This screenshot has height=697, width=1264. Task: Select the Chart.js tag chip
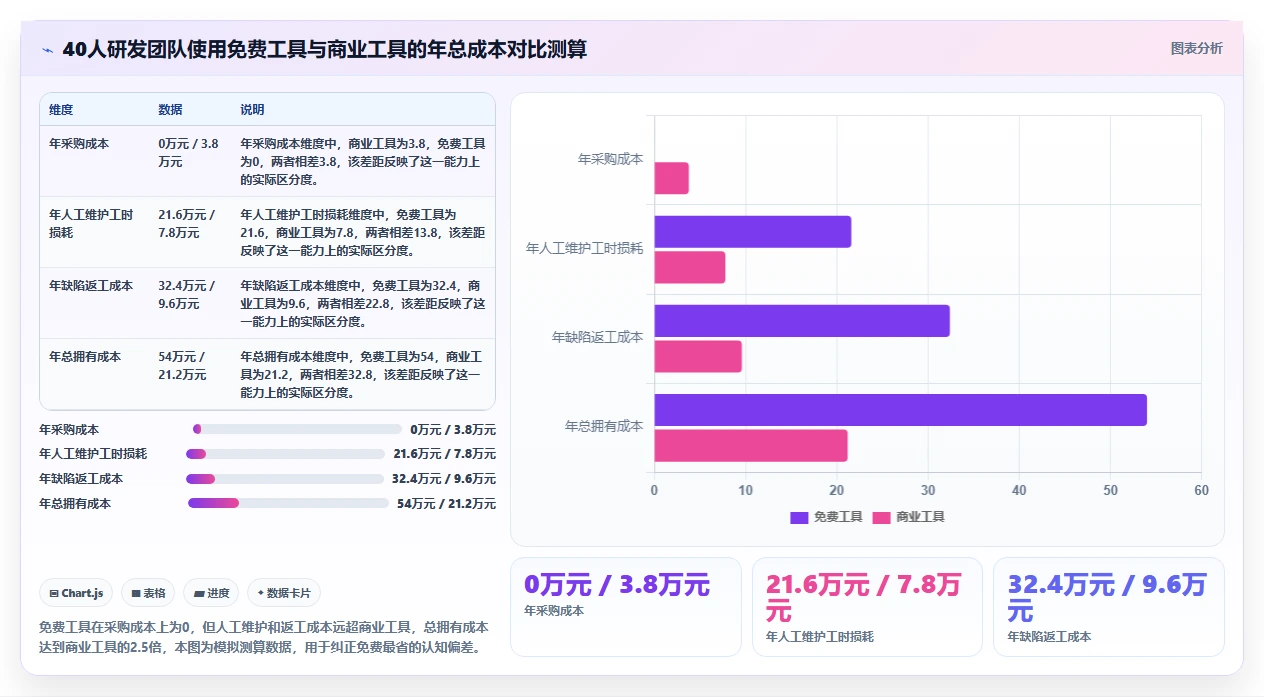[x=76, y=593]
